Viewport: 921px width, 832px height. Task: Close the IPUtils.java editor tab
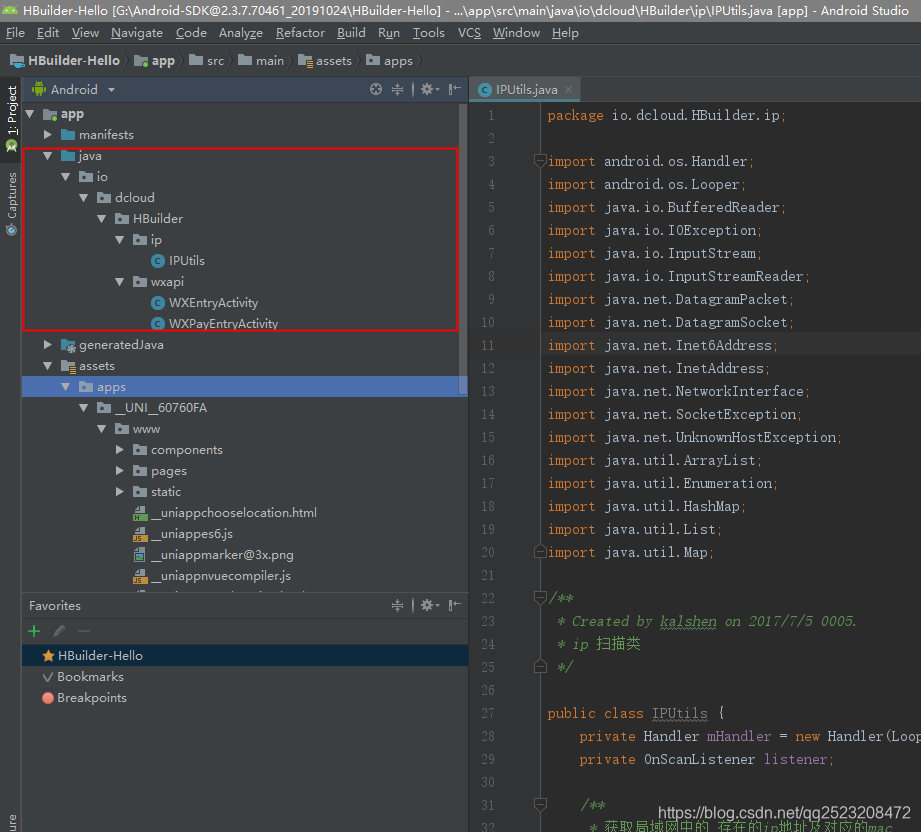coord(568,89)
